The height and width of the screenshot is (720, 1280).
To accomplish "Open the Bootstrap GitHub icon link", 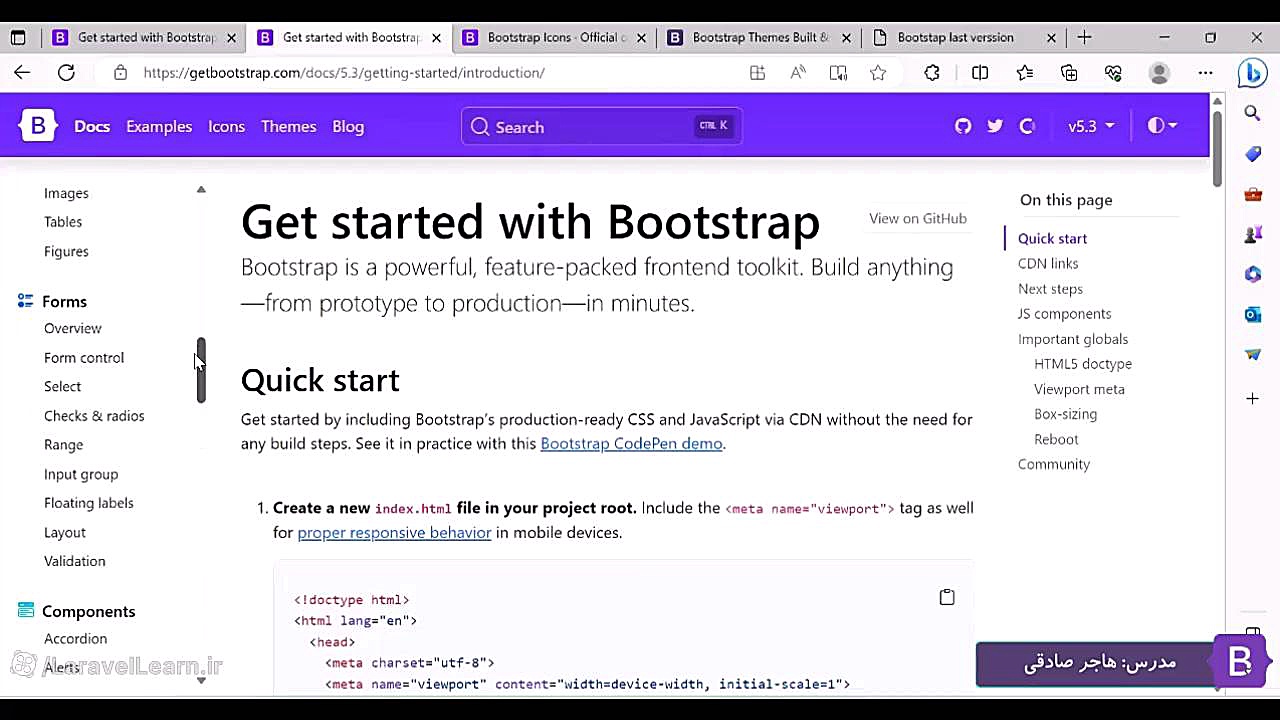I will 963,126.
